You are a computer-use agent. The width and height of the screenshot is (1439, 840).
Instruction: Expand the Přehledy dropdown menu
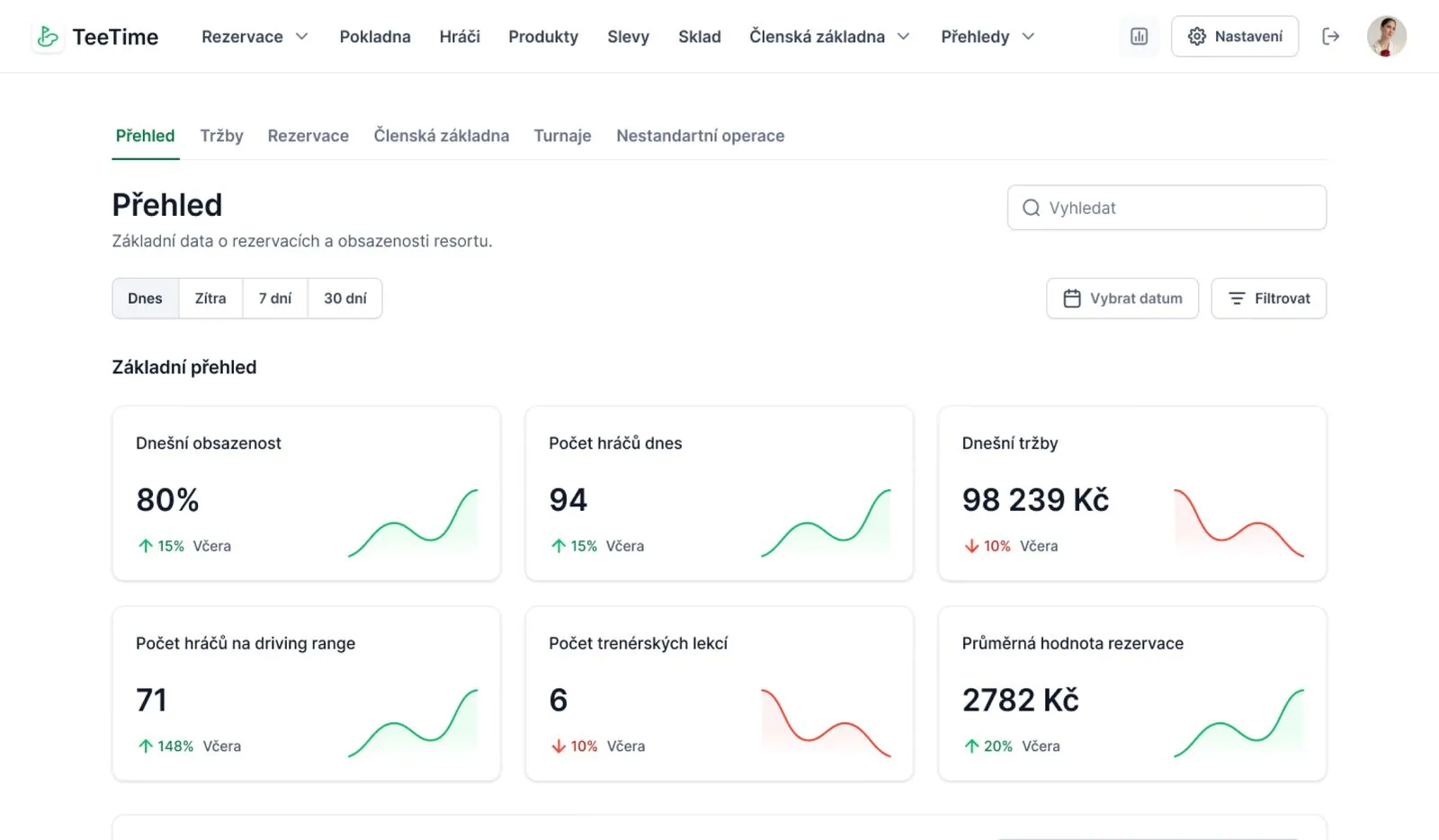pyautogui.click(x=988, y=37)
